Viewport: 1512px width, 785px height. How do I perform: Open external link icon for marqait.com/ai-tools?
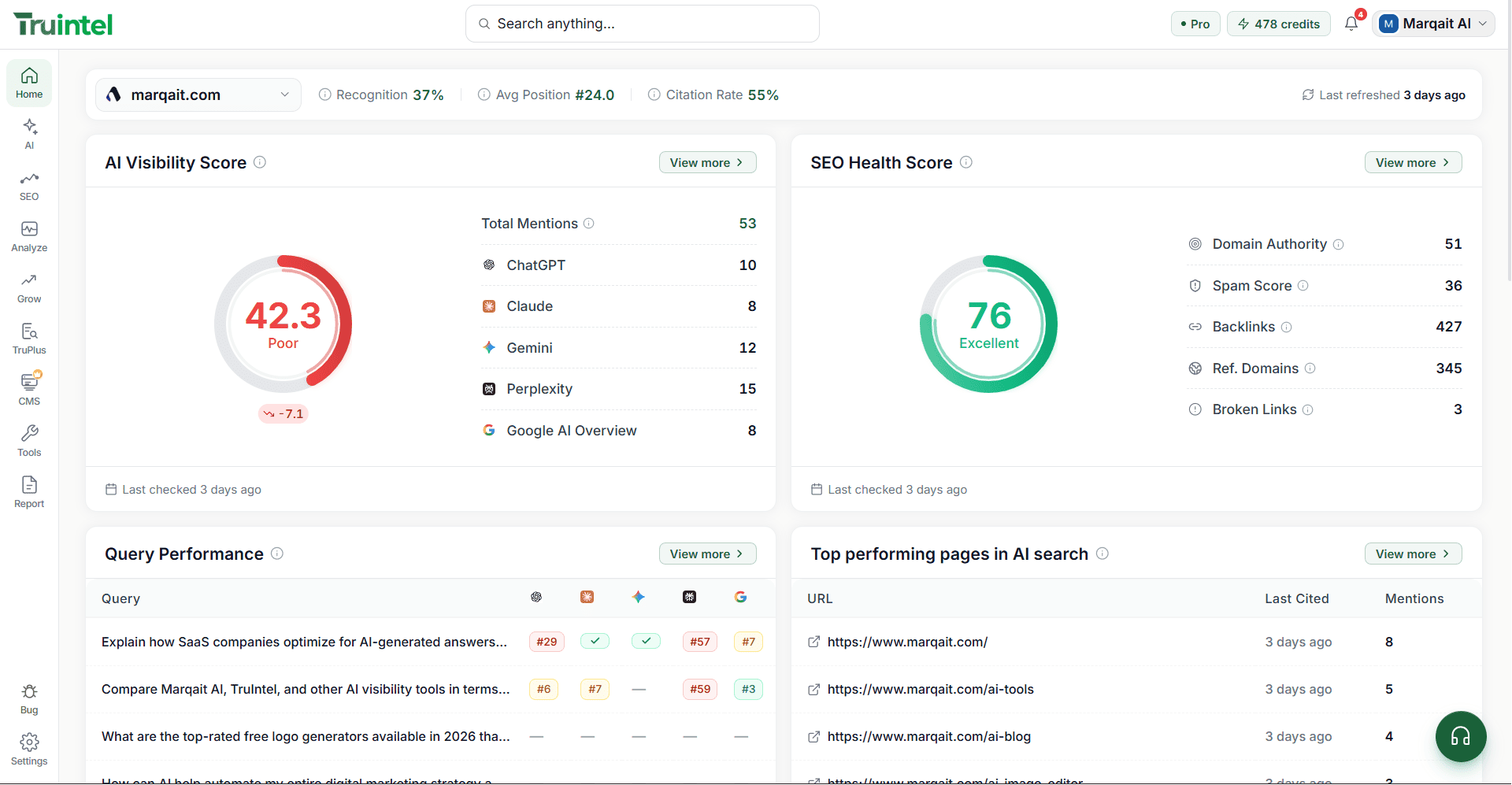(x=814, y=690)
